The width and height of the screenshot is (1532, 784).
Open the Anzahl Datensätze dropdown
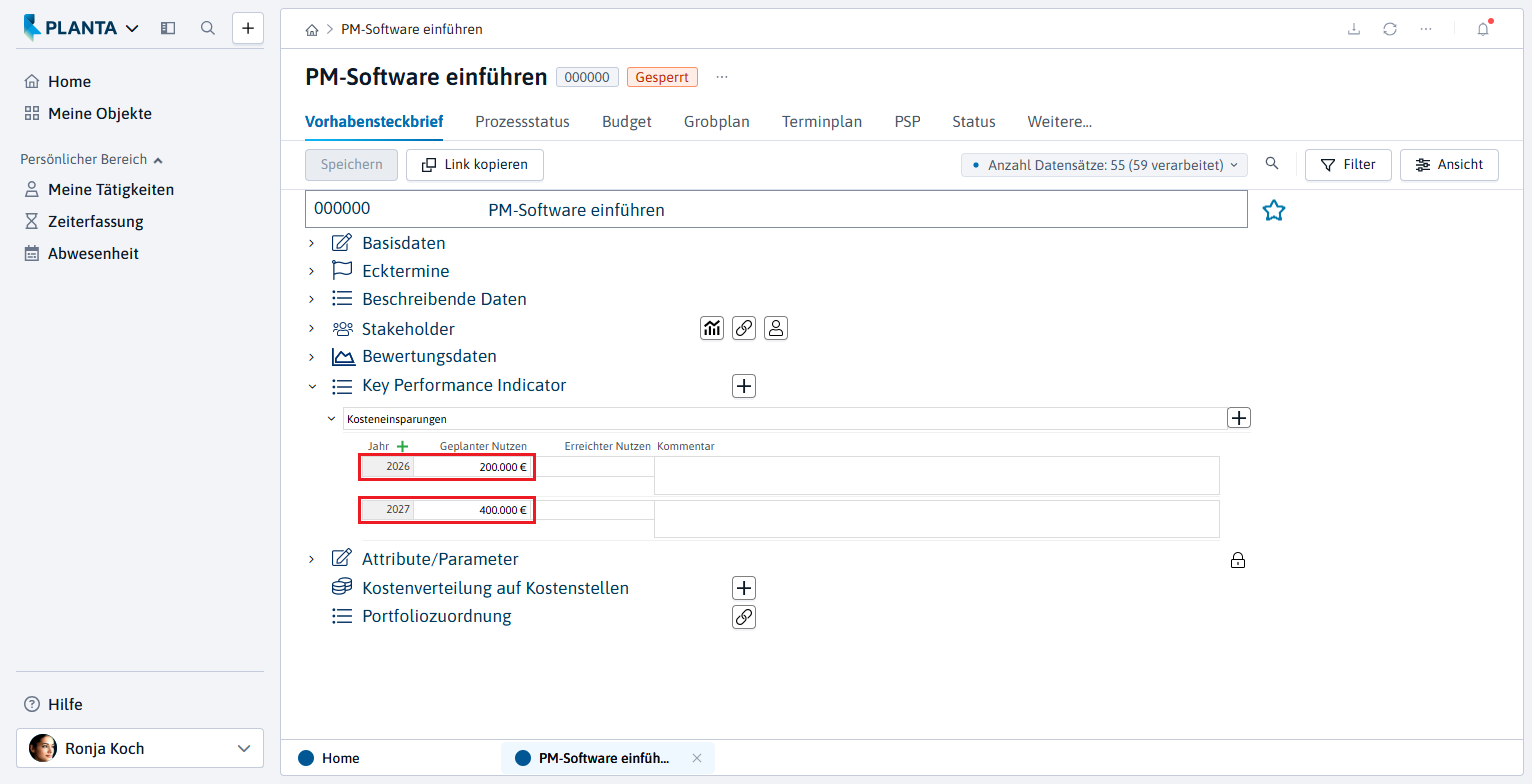(1104, 165)
